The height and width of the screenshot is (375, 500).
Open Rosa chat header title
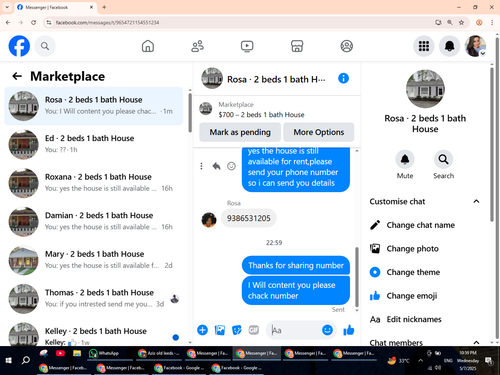[276, 79]
